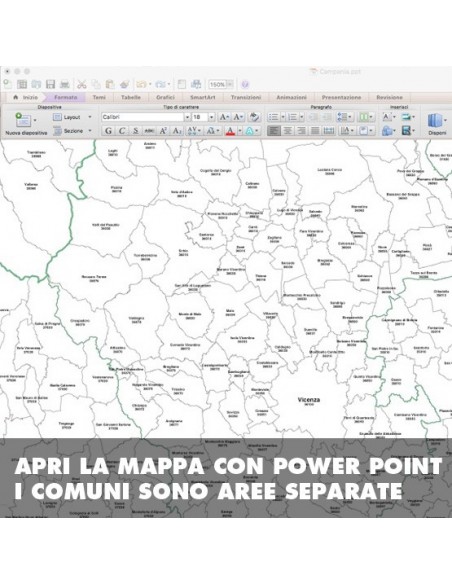Click the insert shape icon
The height and width of the screenshot is (584, 452).
coord(388,131)
